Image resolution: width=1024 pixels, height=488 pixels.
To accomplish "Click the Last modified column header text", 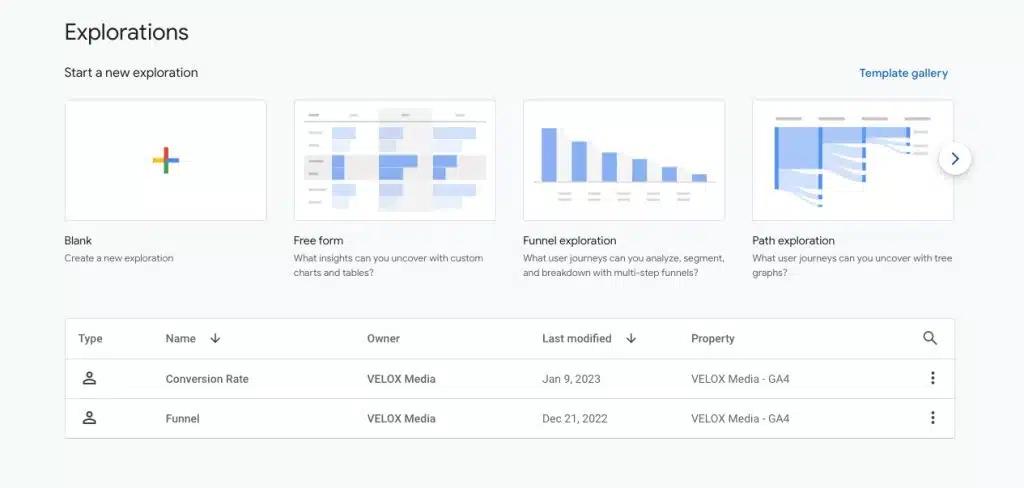I will [x=576, y=339].
